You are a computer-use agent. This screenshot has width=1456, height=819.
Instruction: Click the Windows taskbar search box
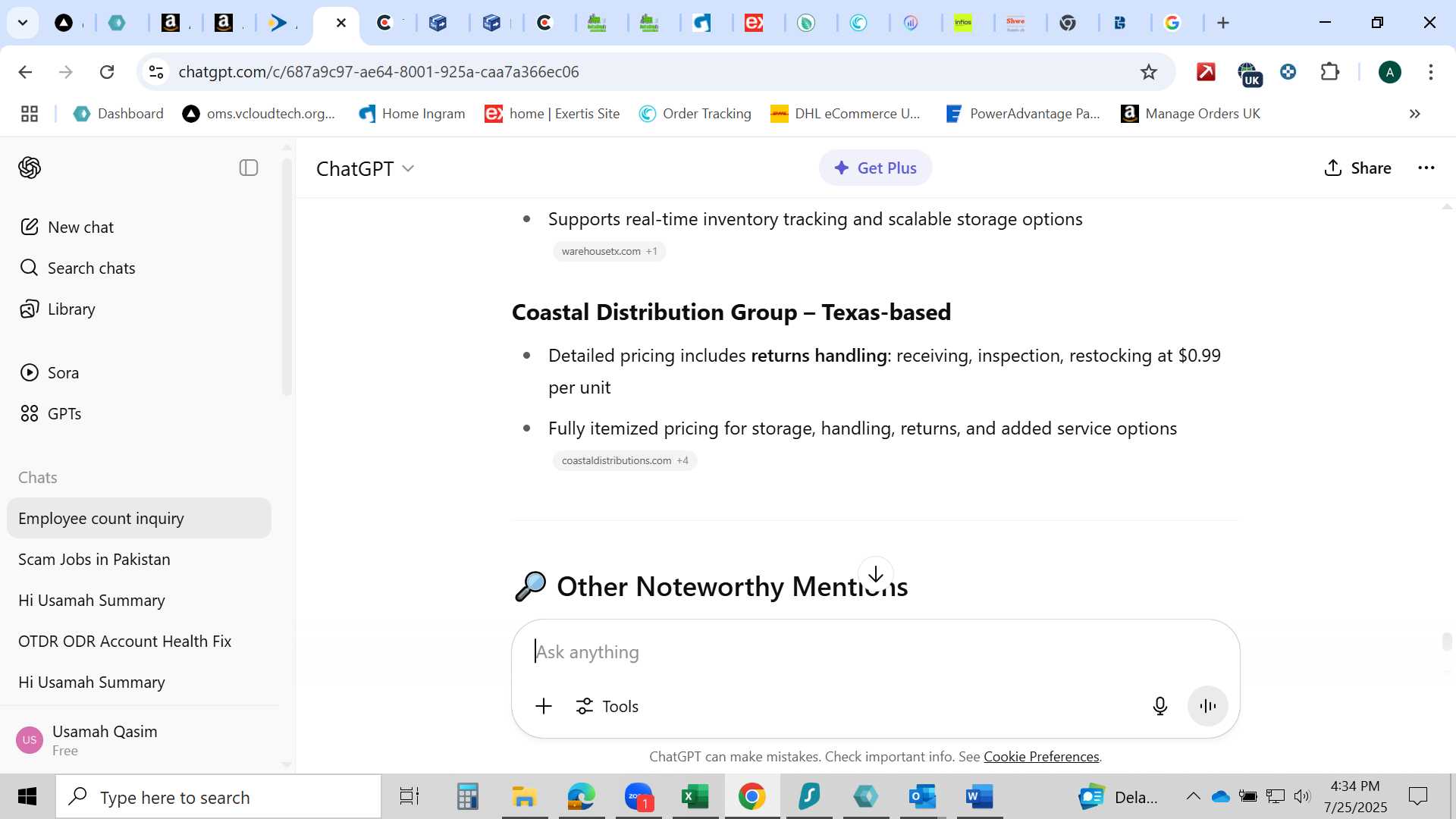(x=218, y=797)
